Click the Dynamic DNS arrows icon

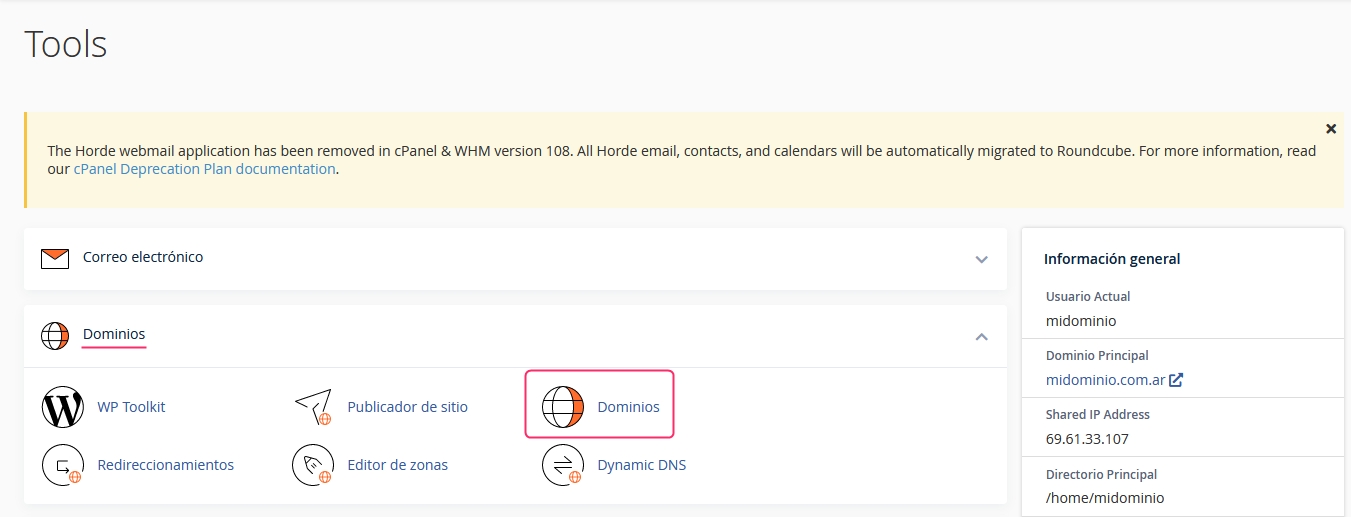coord(562,465)
